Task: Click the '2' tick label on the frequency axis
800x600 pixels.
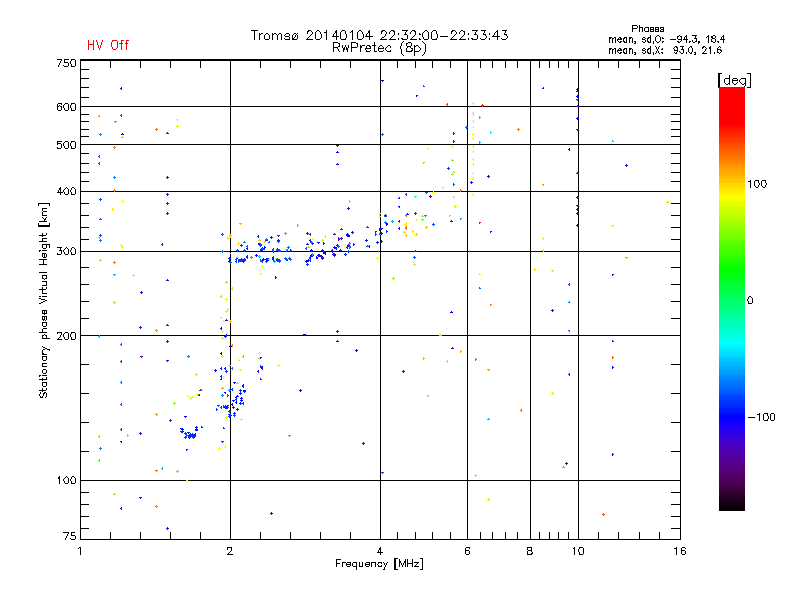Action: (x=230, y=551)
